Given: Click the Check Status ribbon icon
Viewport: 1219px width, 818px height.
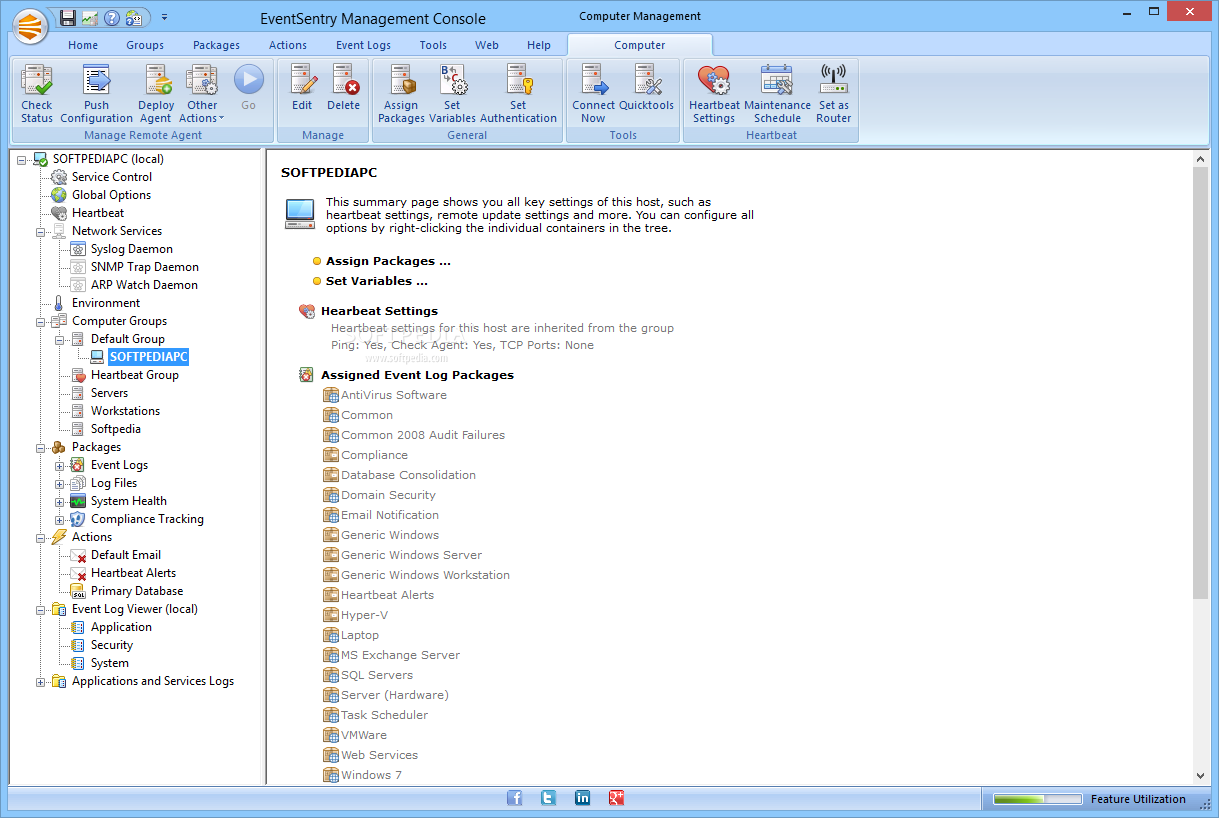Looking at the screenshot, I should click(x=37, y=94).
